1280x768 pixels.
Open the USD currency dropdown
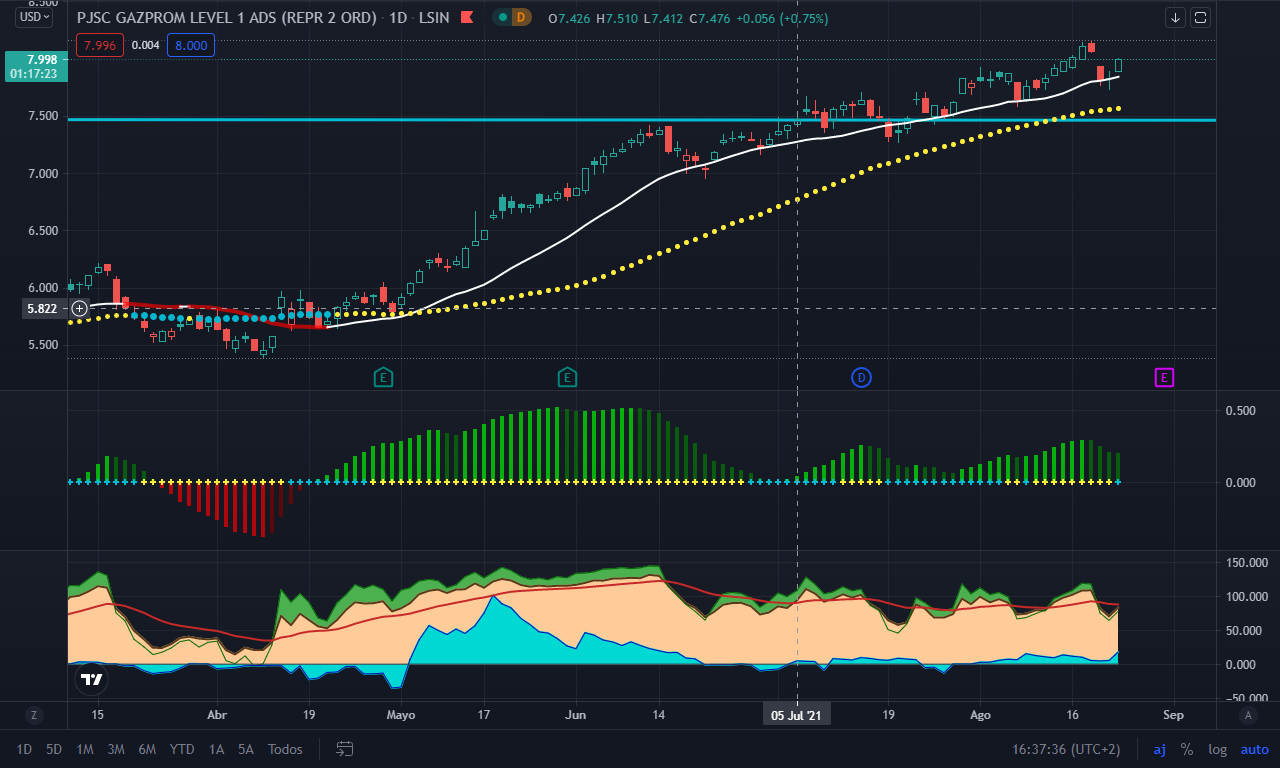(33, 16)
